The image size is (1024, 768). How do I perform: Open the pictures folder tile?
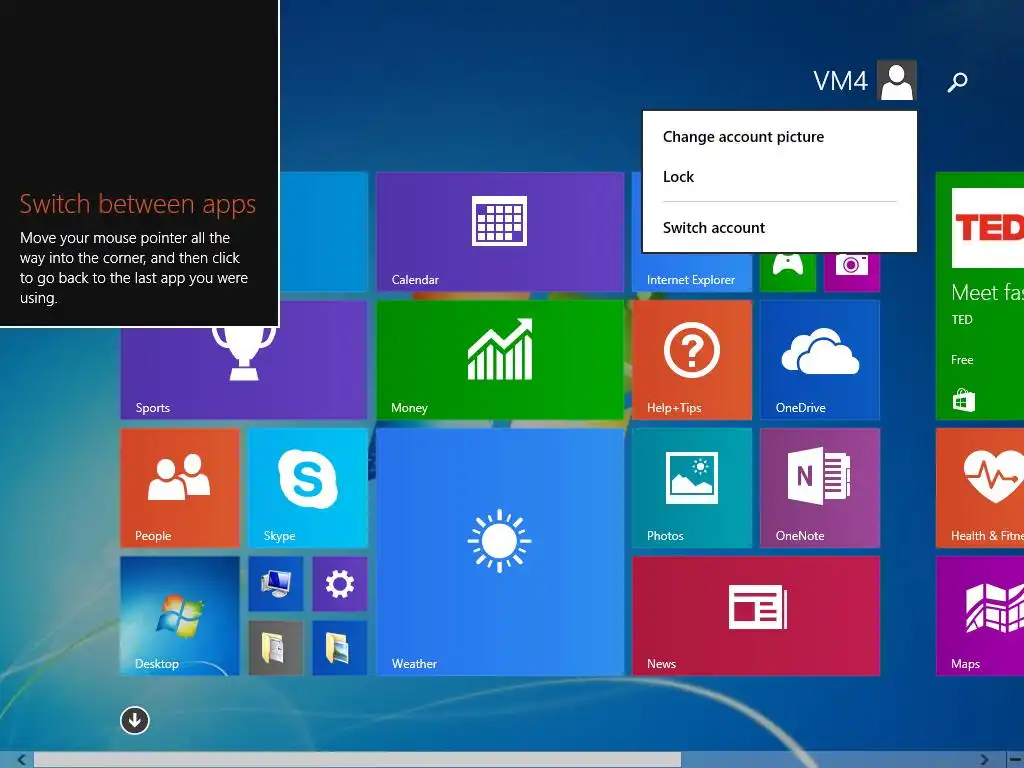[340, 648]
